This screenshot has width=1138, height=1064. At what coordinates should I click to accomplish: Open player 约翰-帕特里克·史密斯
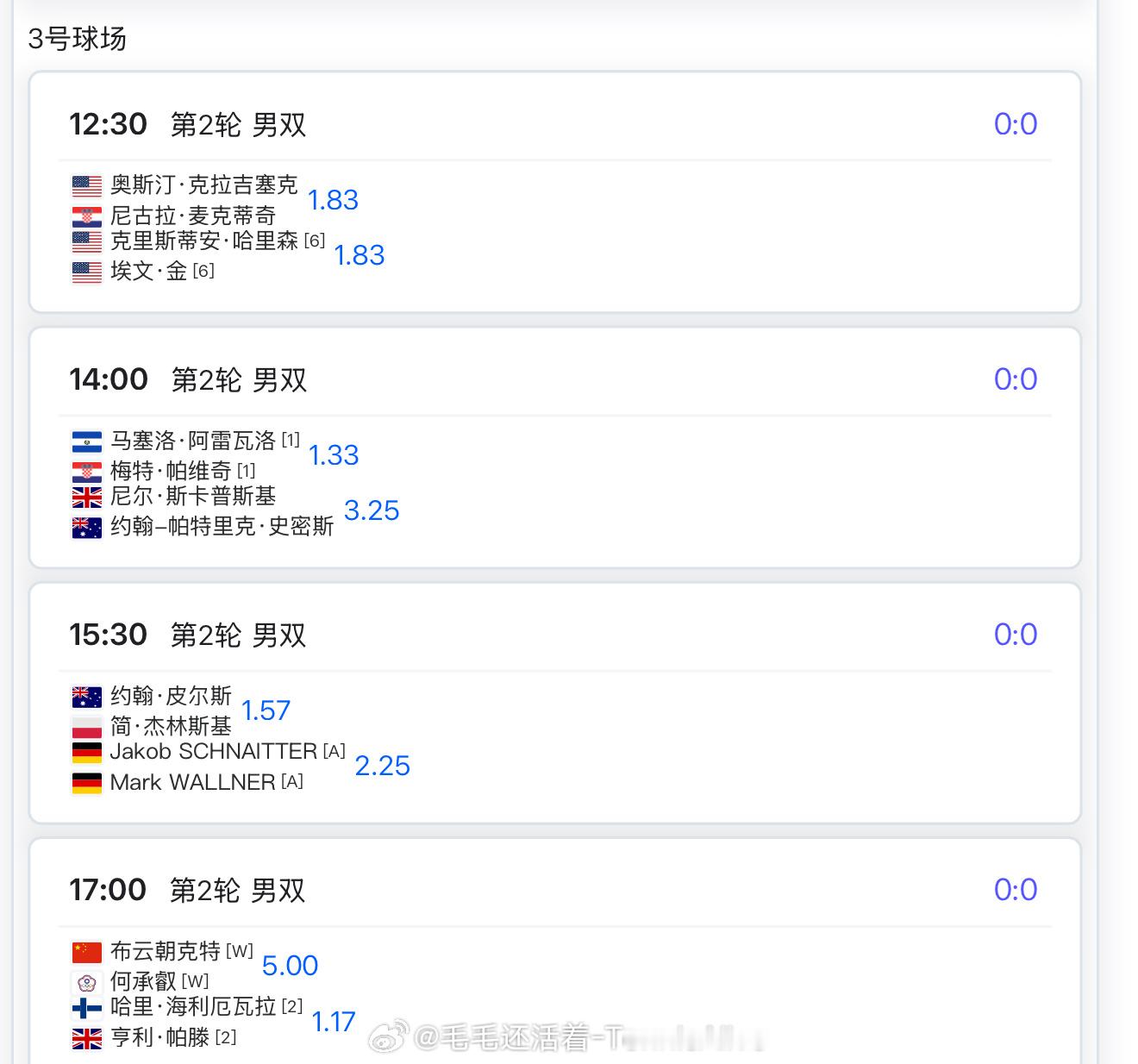click(222, 526)
